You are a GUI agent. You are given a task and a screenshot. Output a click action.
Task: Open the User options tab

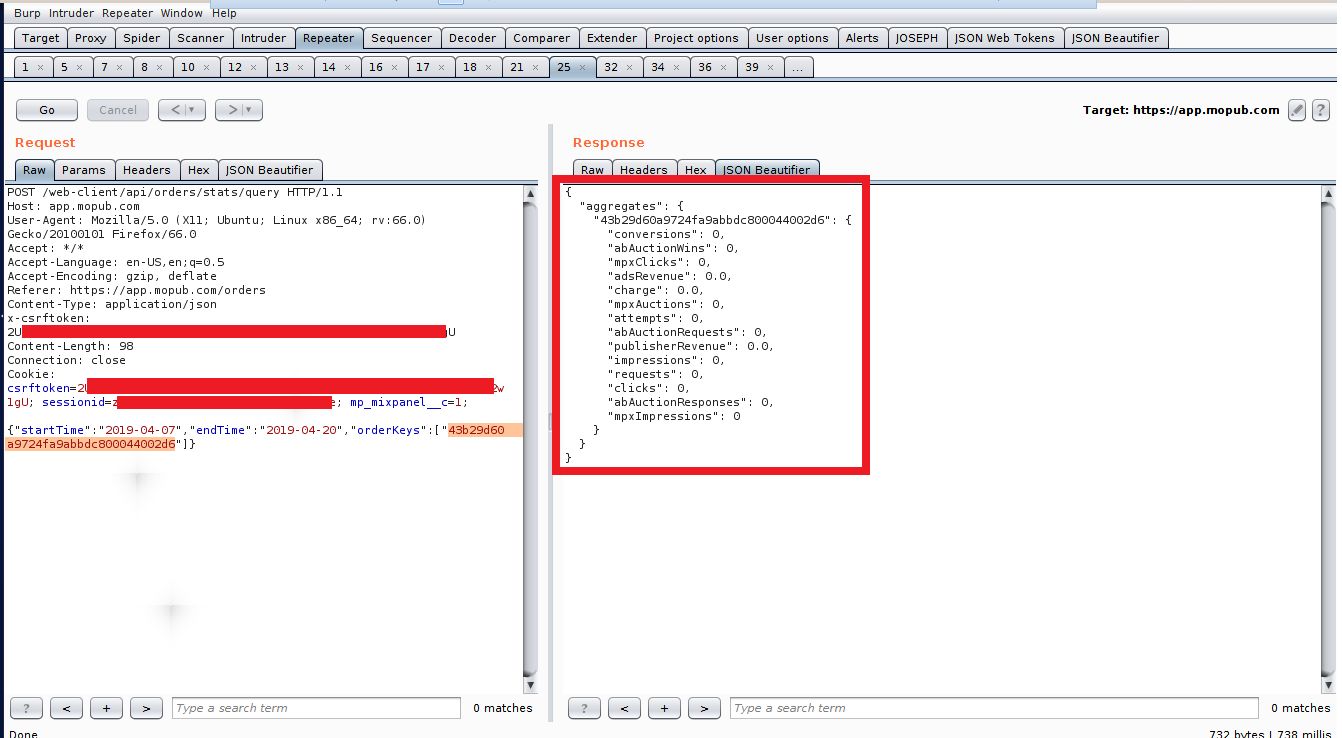793,38
